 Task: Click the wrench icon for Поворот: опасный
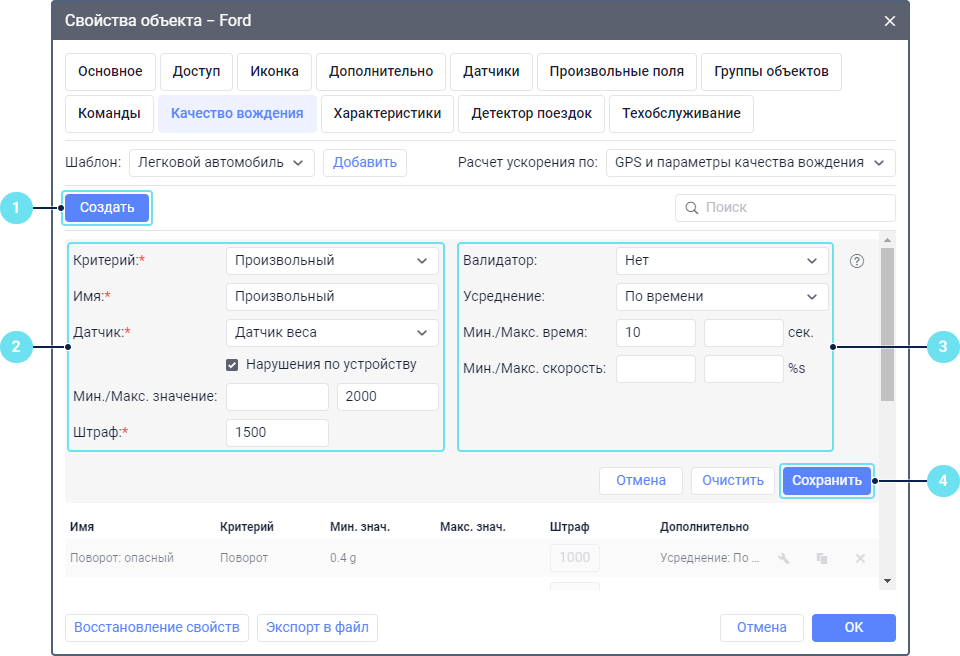coord(784,558)
